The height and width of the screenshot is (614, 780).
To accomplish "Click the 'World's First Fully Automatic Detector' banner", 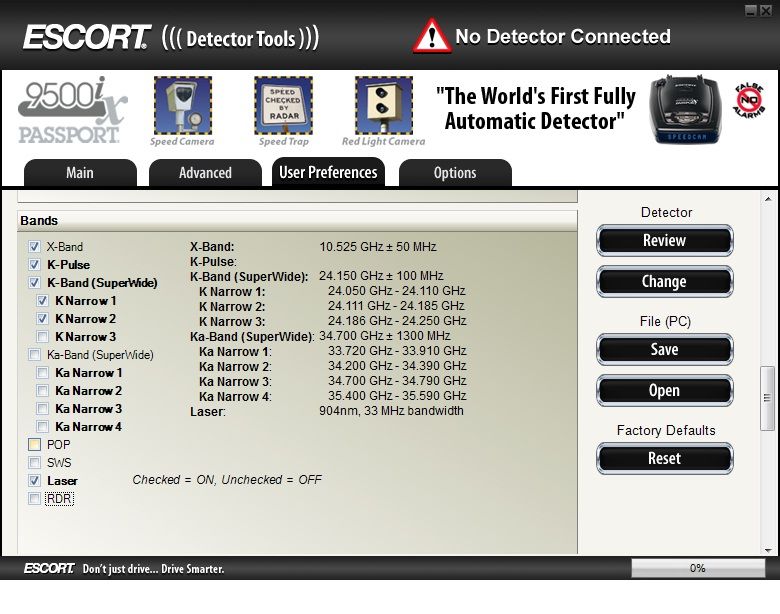I will tap(536, 108).
